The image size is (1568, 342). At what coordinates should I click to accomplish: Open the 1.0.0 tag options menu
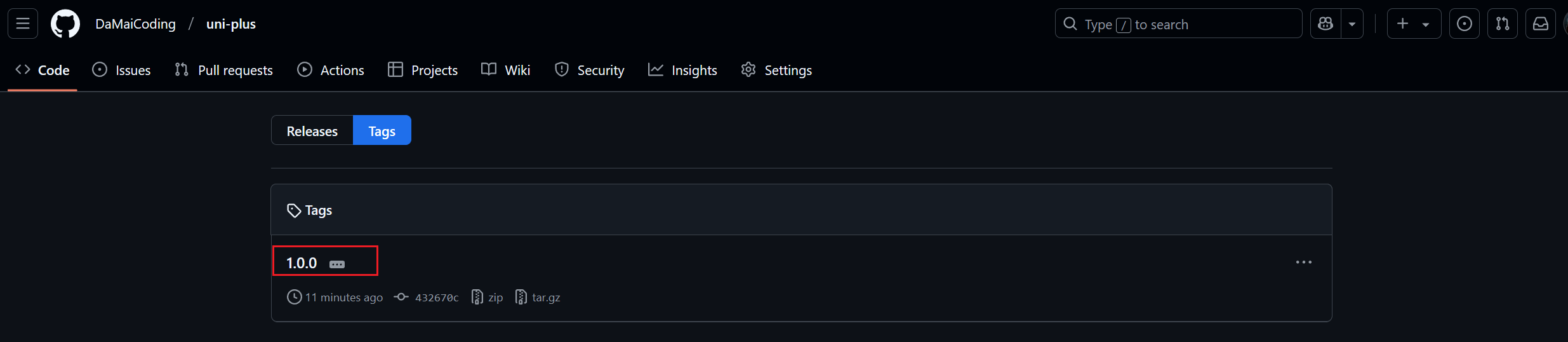click(1303, 262)
